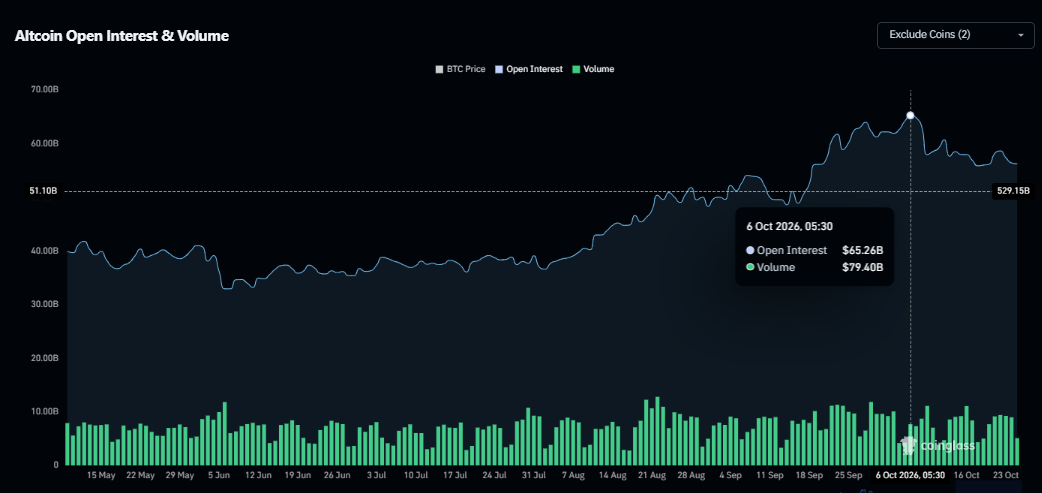Click the 23 Oct x-axis date
The image size is (1042, 493).
click(1006, 476)
